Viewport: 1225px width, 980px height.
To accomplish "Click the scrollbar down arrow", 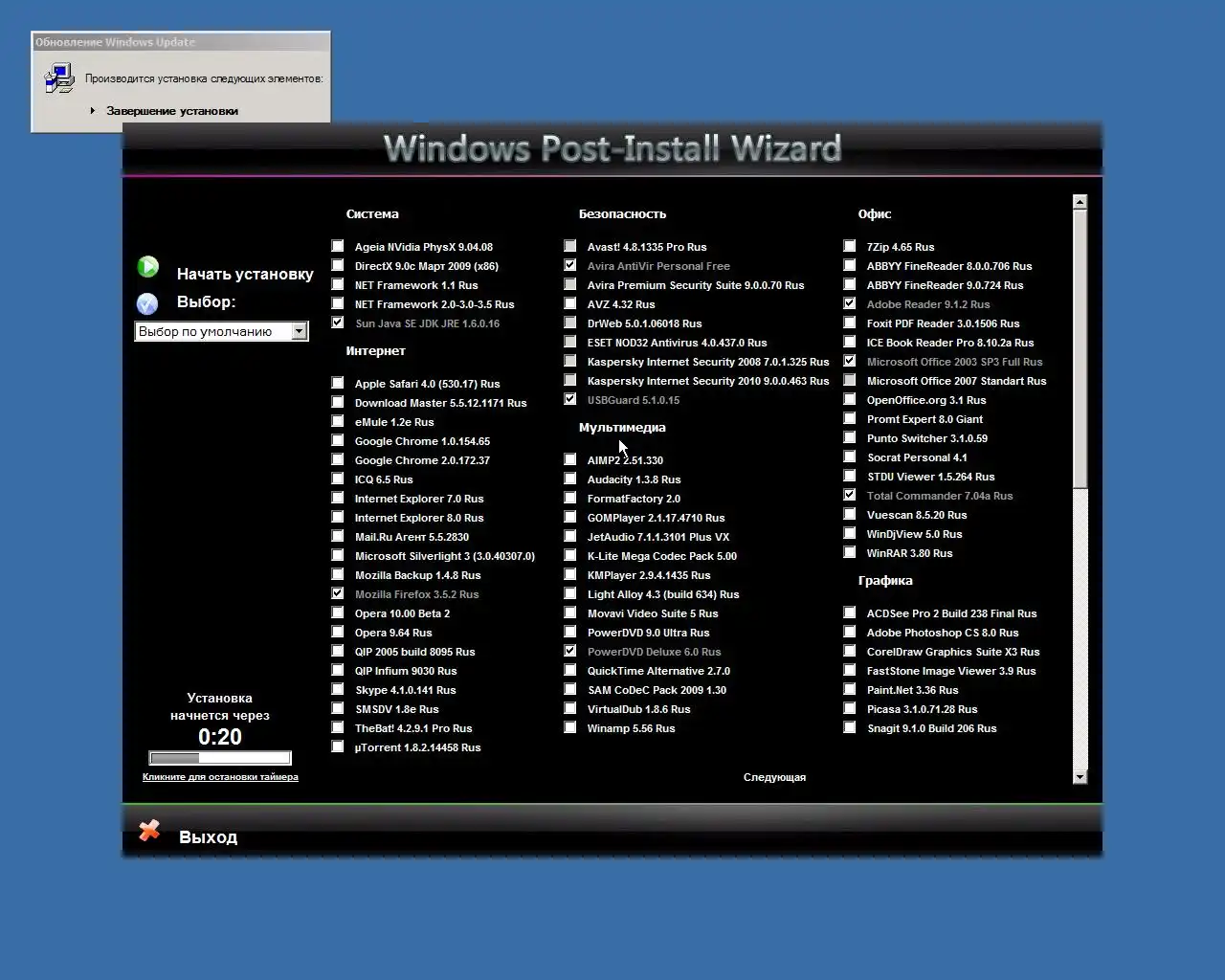I will coord(1080,777).
